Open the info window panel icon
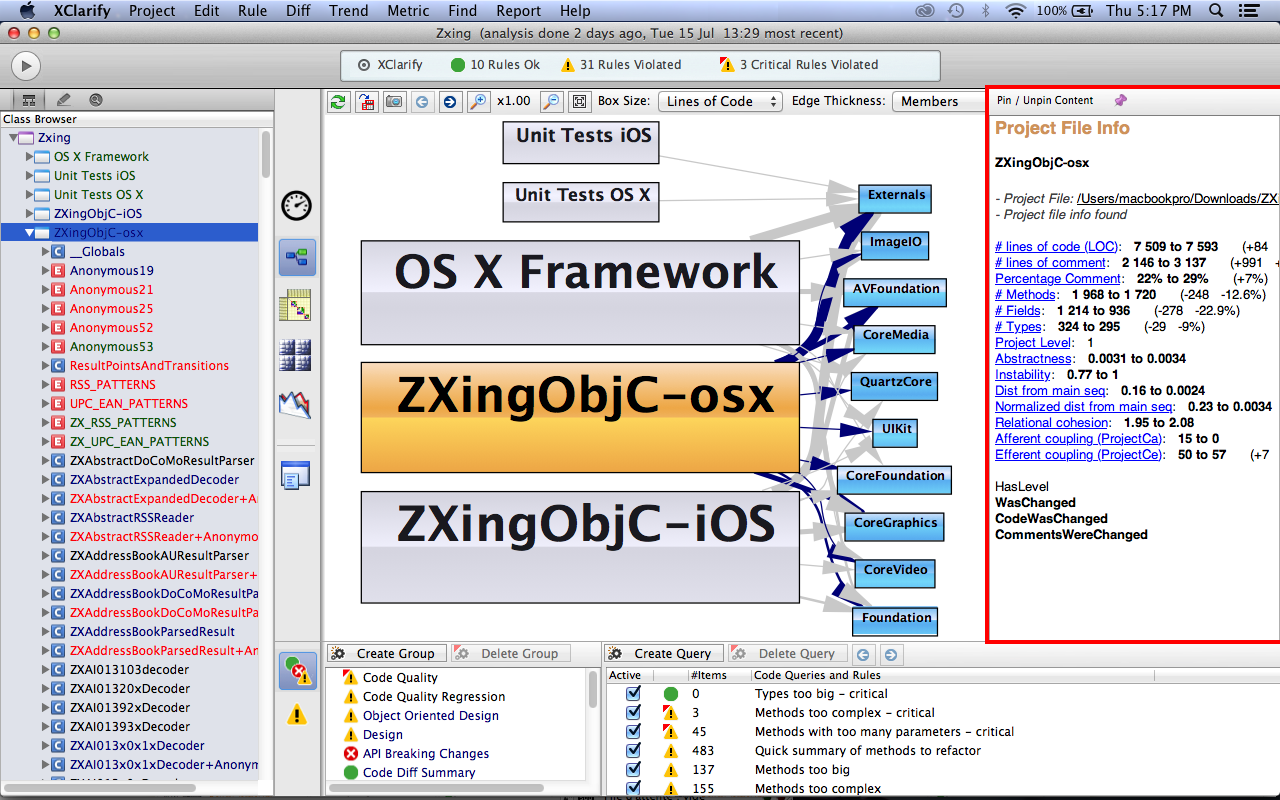The width and height of the screenshot is (1280, 800). 296,475
